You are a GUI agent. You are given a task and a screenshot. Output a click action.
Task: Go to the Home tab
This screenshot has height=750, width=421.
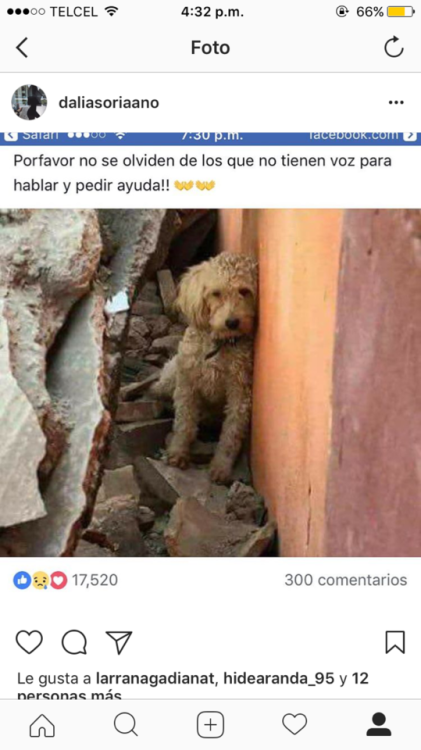[x=42, y=725]
